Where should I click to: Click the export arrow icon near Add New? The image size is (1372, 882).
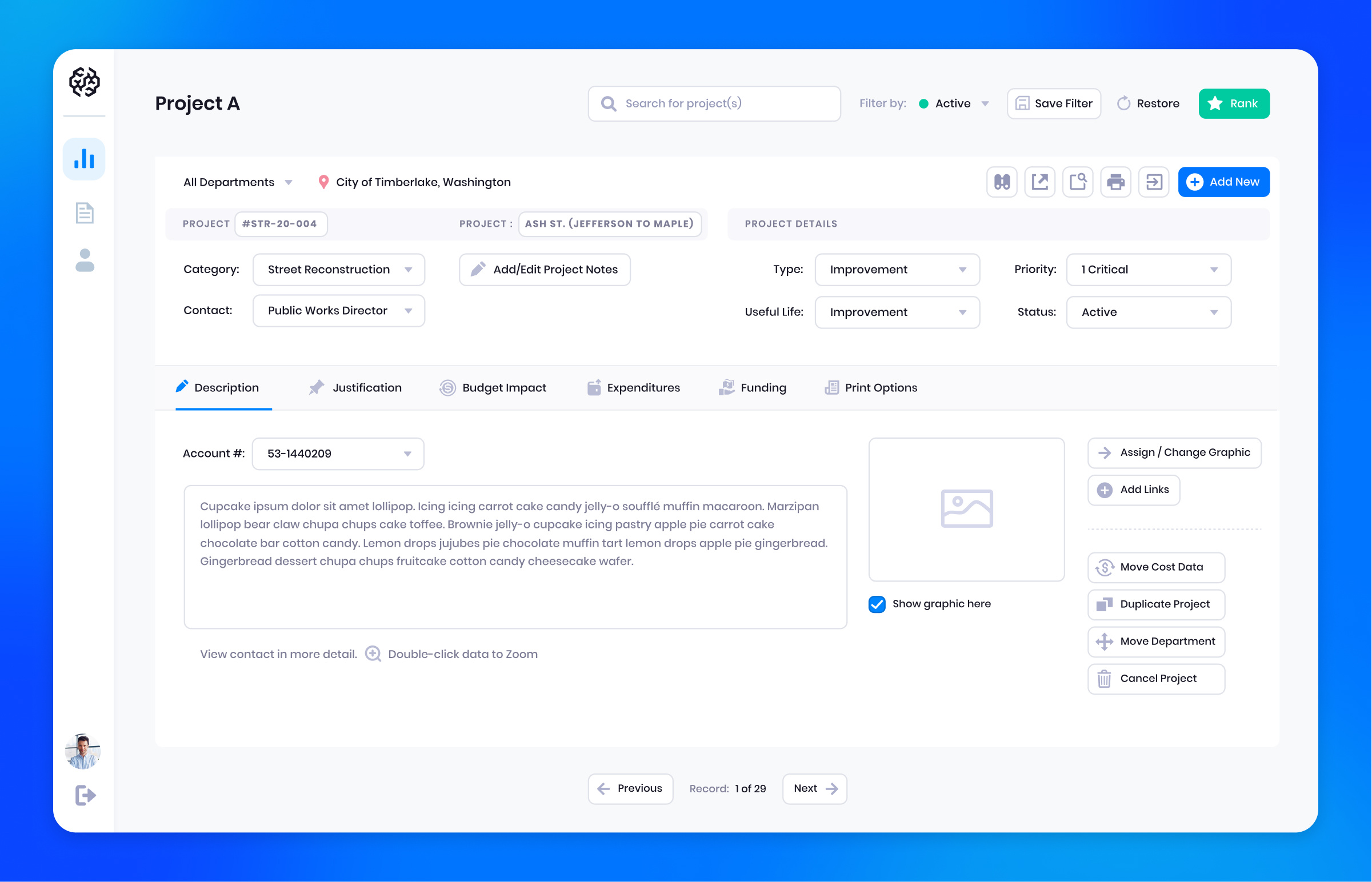click(x=1154, y=182)
